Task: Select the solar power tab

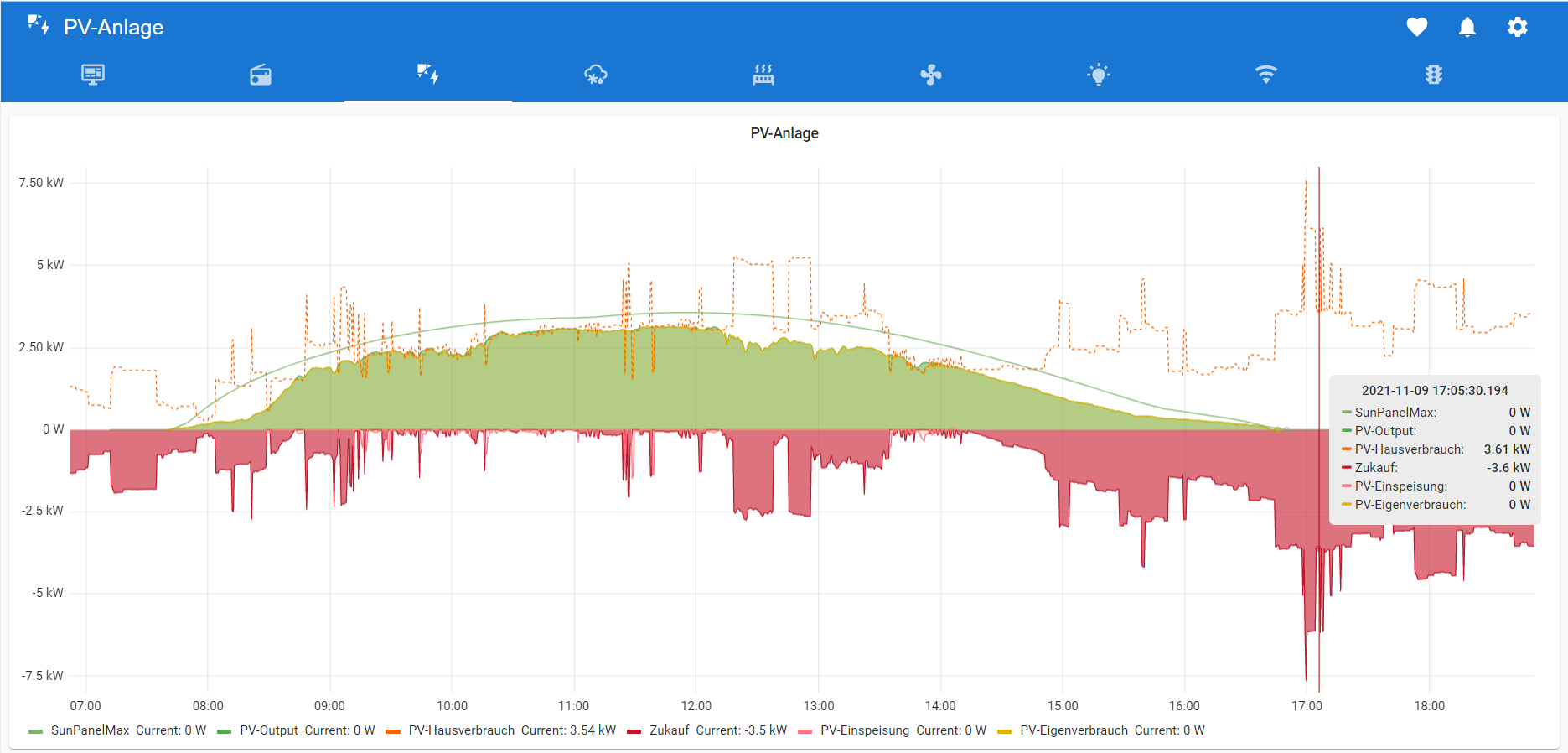Action: (428, 75)
